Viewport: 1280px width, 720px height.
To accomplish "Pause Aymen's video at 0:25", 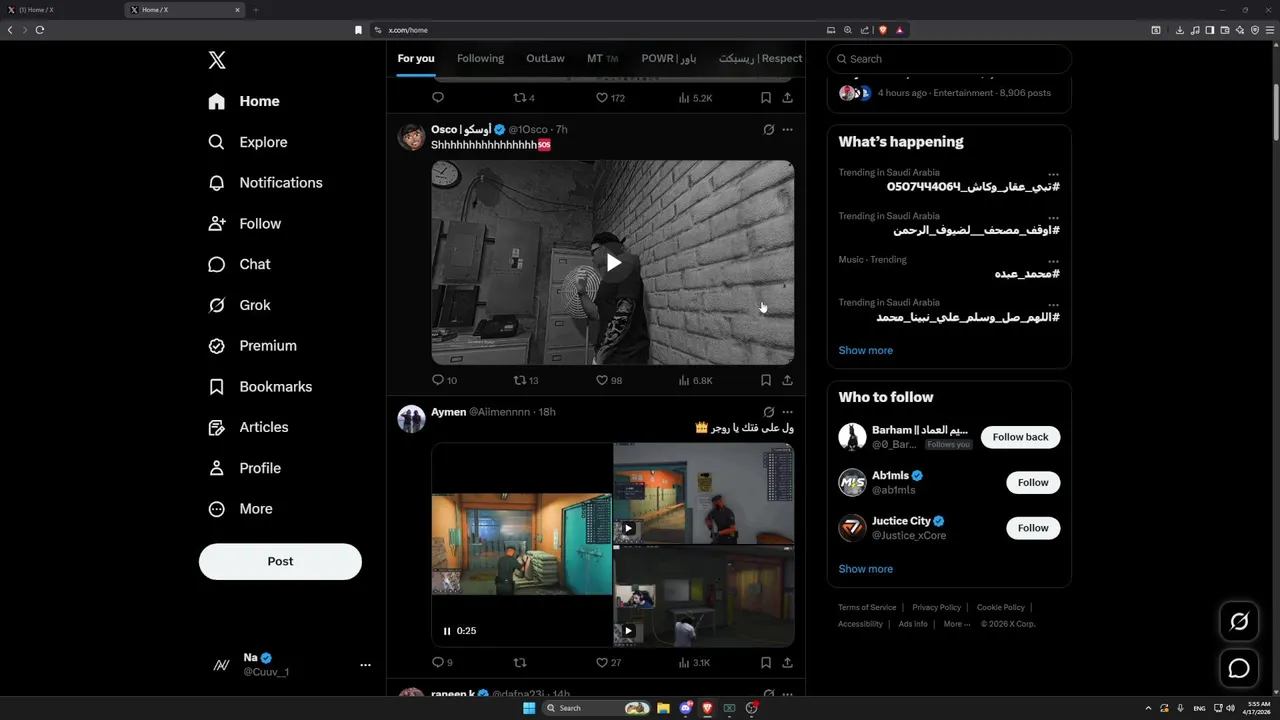I will pyautogui.click(x=447, y=631).
